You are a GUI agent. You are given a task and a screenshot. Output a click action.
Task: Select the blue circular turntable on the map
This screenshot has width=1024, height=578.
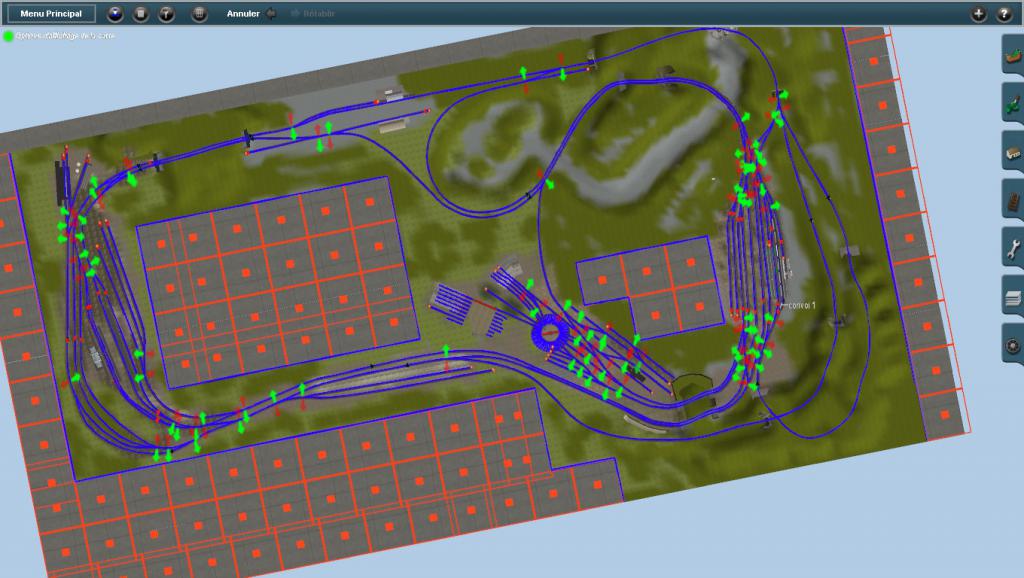(550, 333)
